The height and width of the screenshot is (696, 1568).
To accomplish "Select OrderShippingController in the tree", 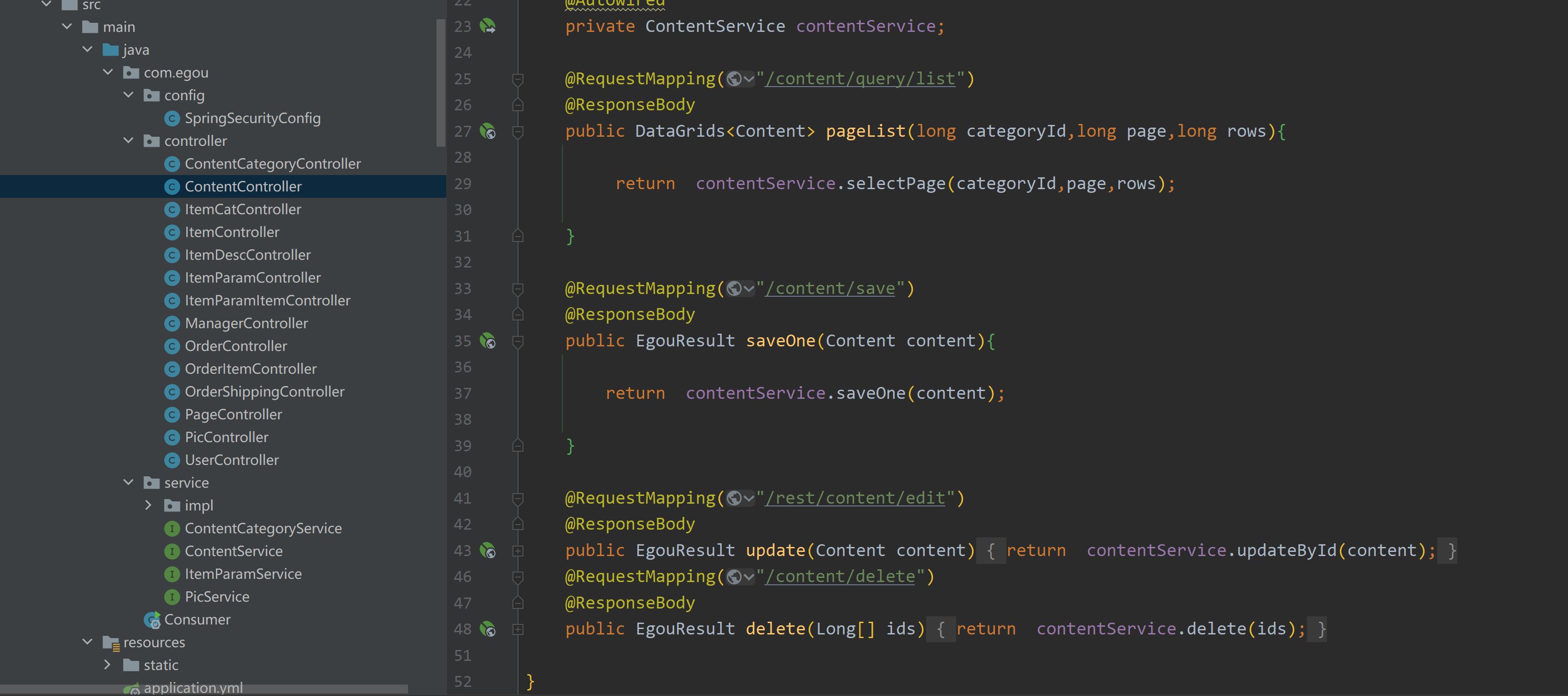I will (265, 392).
